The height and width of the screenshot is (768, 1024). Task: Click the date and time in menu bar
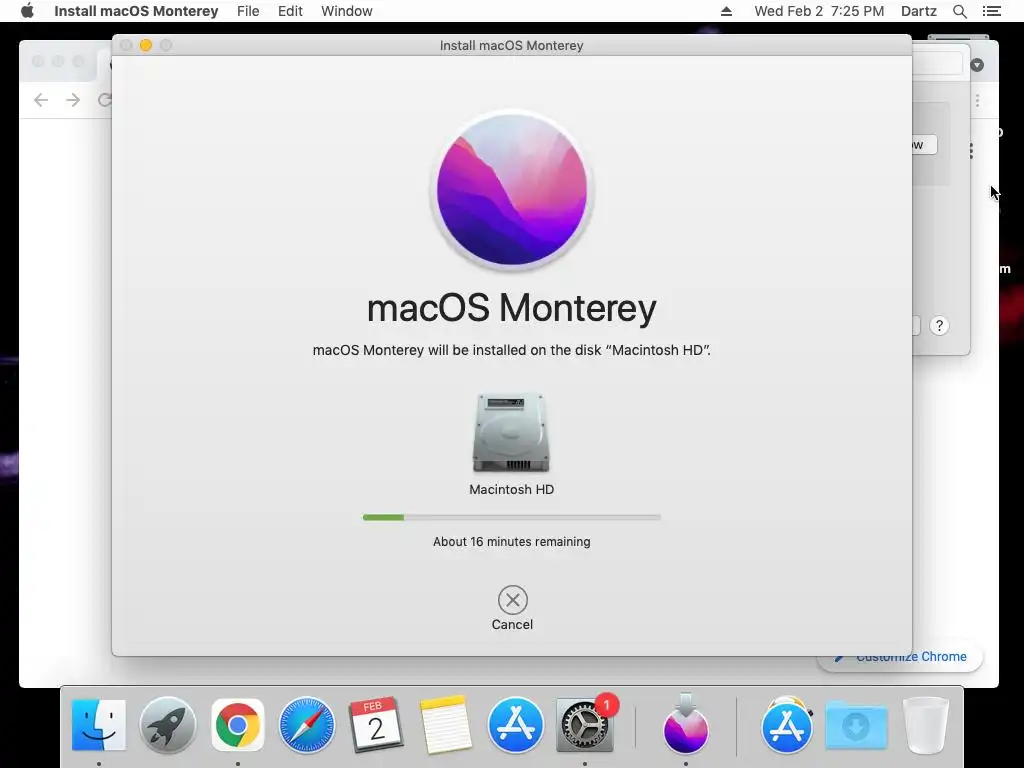pyautogui.click(x=819, y=11)
